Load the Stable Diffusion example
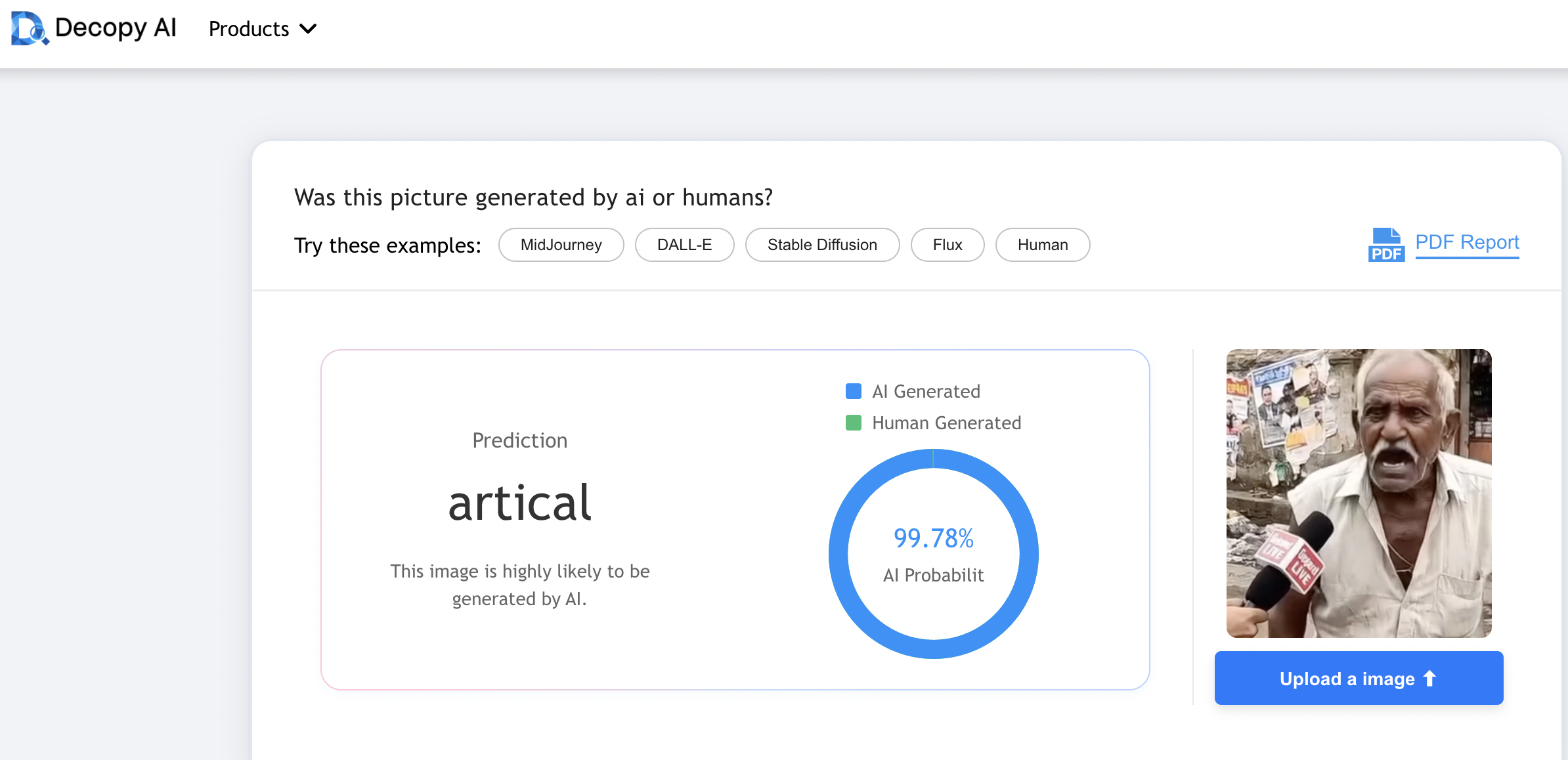Viewport: 1568px width, 760px height. tap(822, 245)
